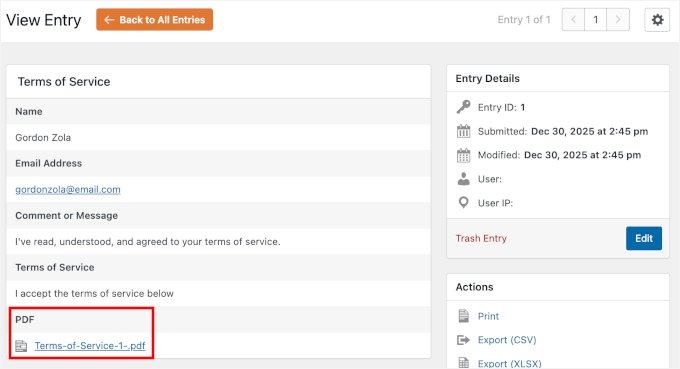
Task: Click the Modified calendar icon
Action: (463, 155)
